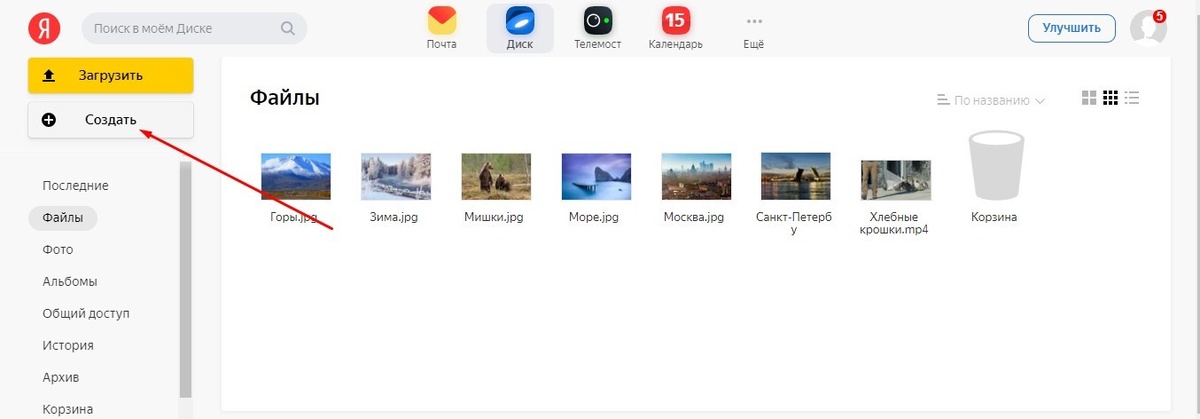Open Общий доступ in the sidebar
Screen dimensions: 1200x419
pyautogui.click(x=86, y=313)
